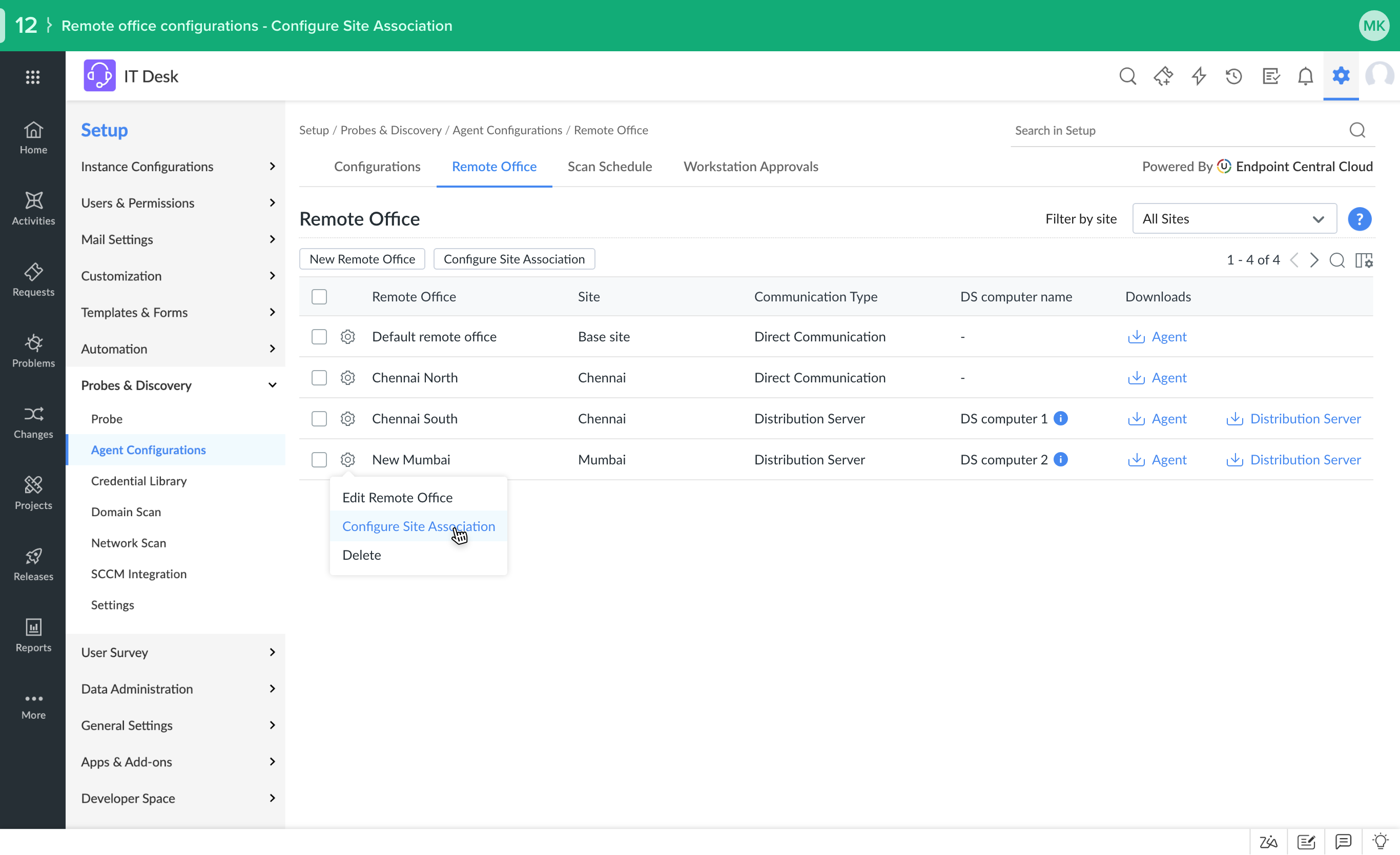Expand Users & Permissions section

pyautogui.click(x=176, y=203)
